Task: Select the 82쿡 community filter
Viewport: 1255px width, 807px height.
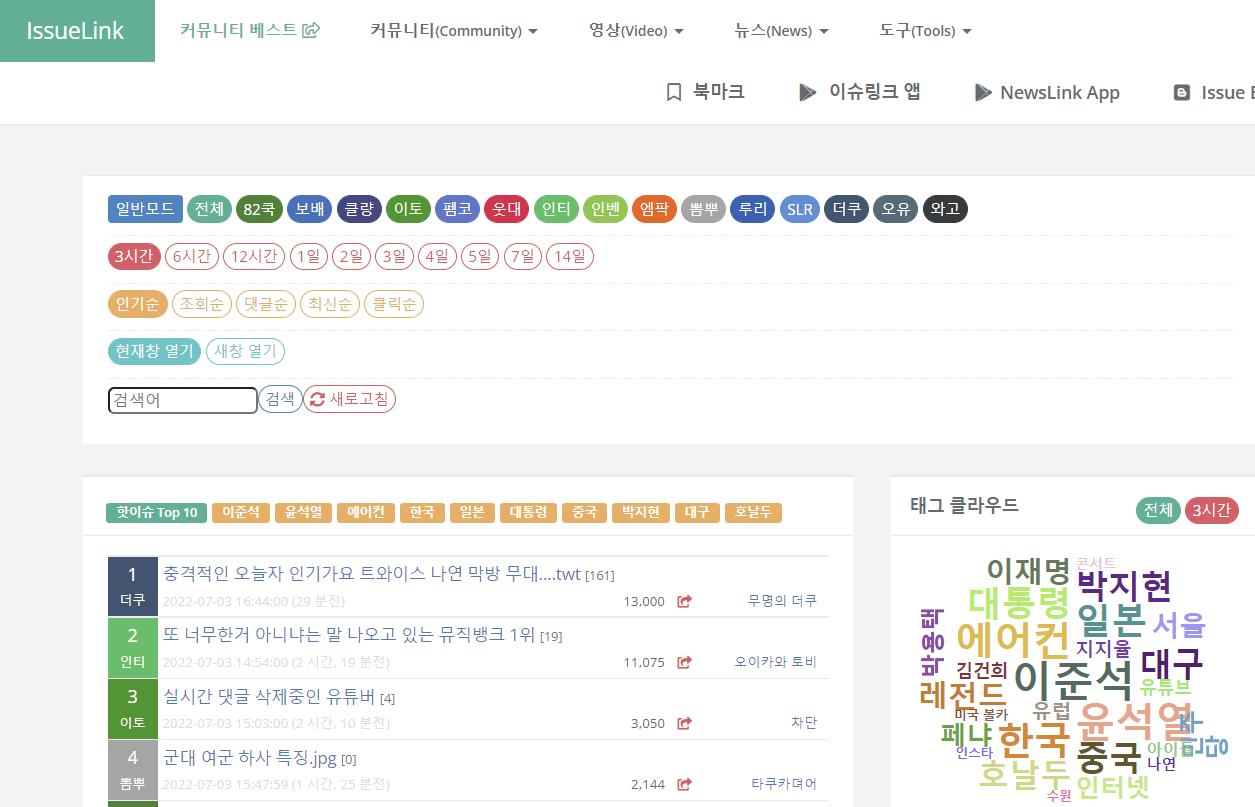Action: (x=259, y=209)
